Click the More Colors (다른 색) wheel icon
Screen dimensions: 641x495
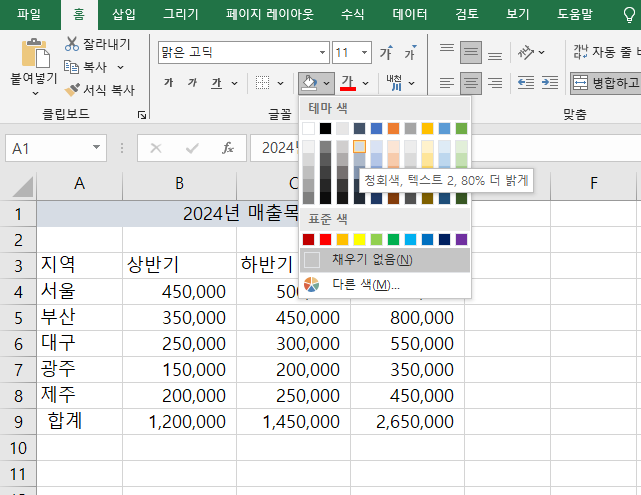coord(312,284)
